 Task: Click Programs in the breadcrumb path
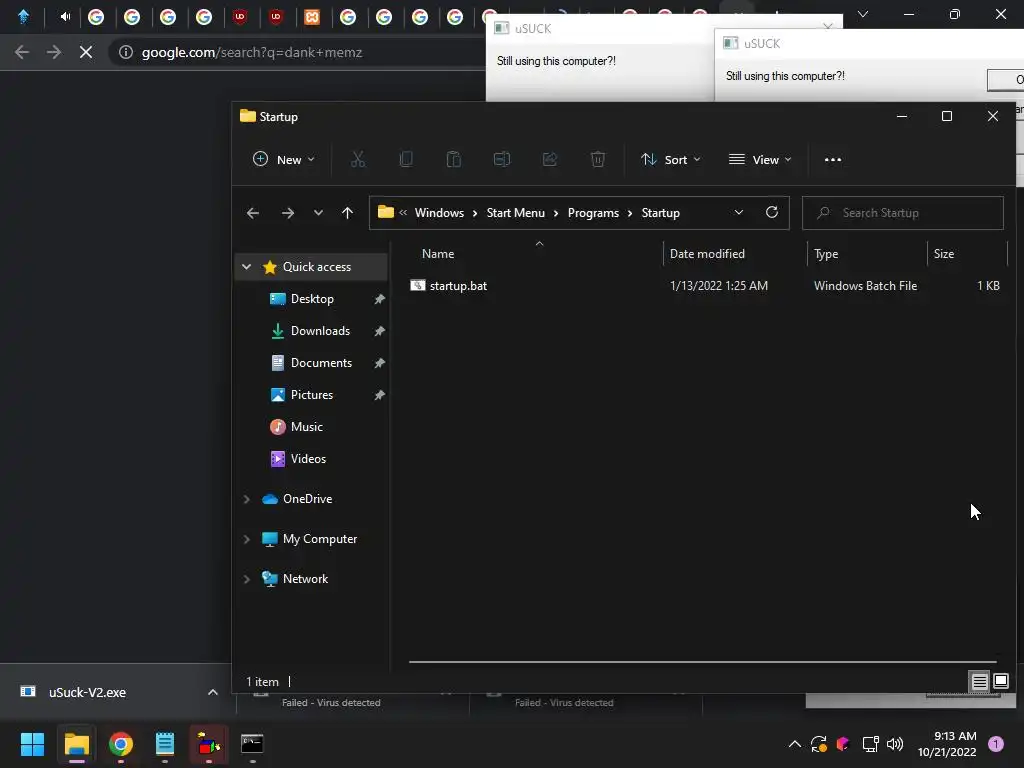click(x=593, y=213)
